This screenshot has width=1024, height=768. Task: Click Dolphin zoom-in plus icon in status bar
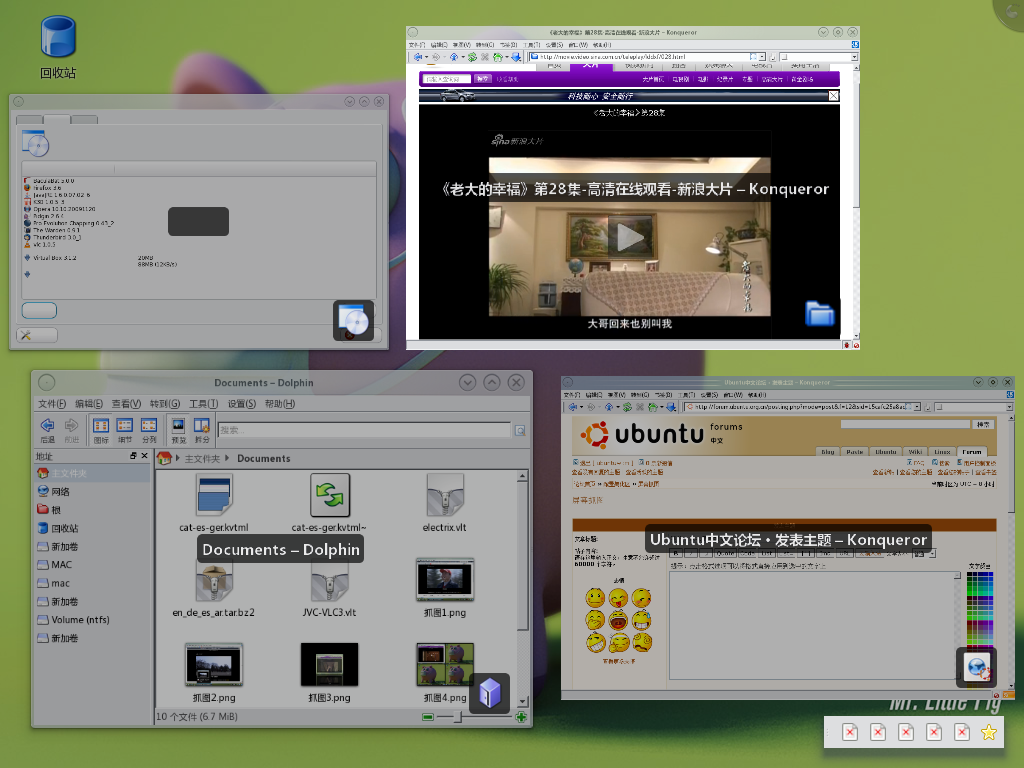coord(521,717)
